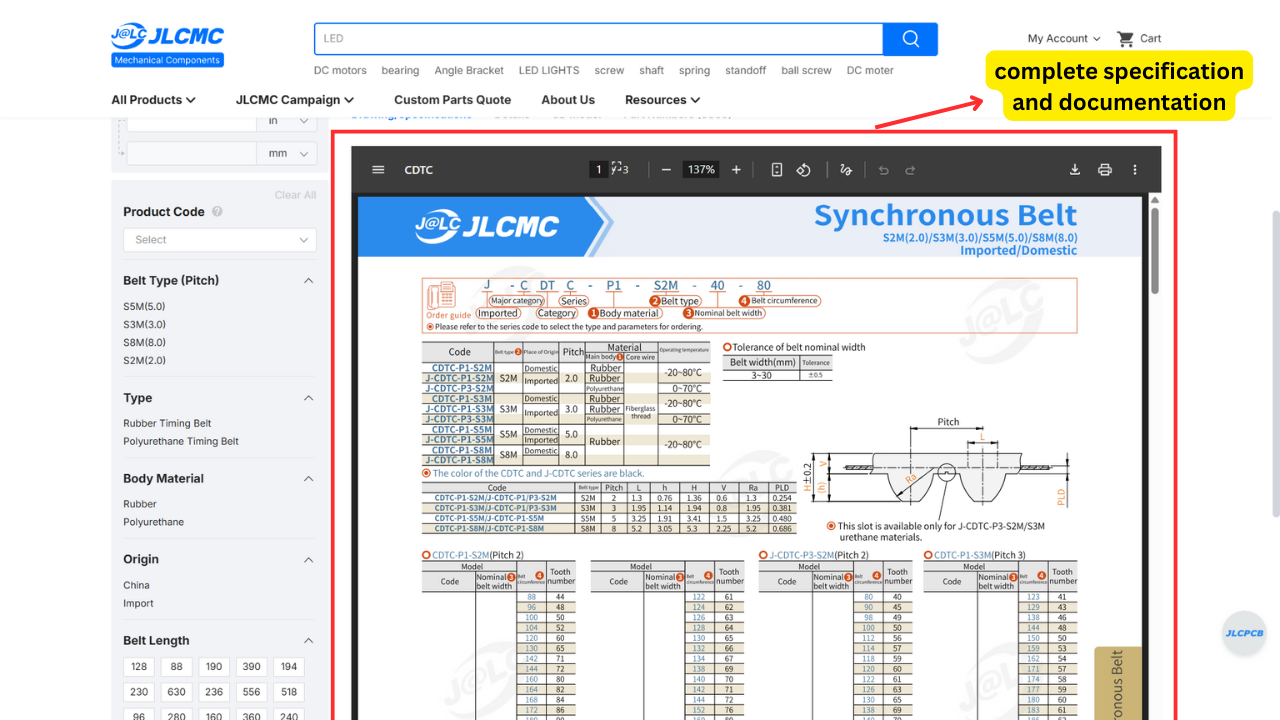Select belt length 190

(x=214, y=667)
